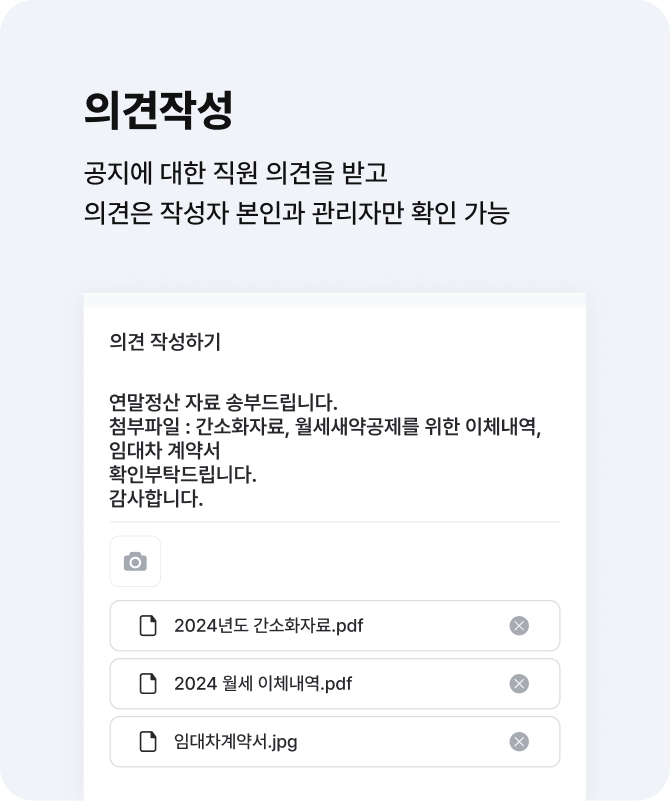This screenshot has width=670, height=801.
Task: Remove the 임대차계약서.jpg attachment
Action: point(519,742)
